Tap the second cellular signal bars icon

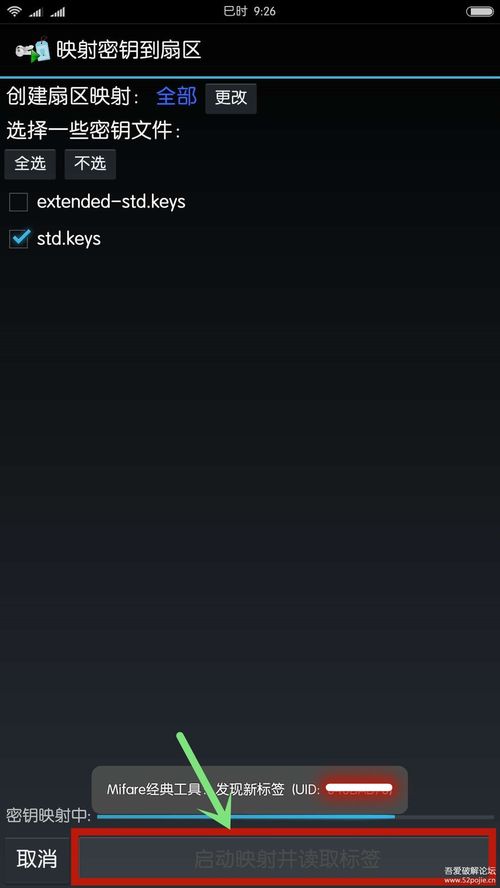(57, 12)
